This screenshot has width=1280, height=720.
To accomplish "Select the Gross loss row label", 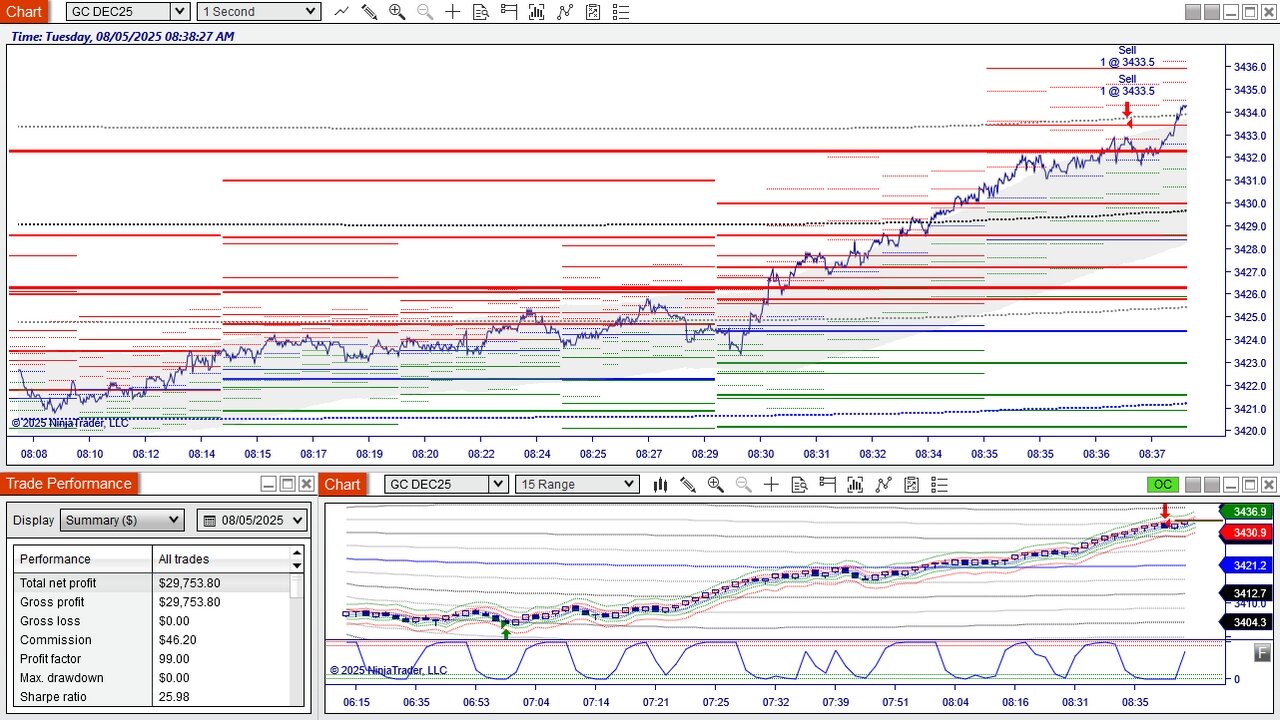I will point(50,621).
